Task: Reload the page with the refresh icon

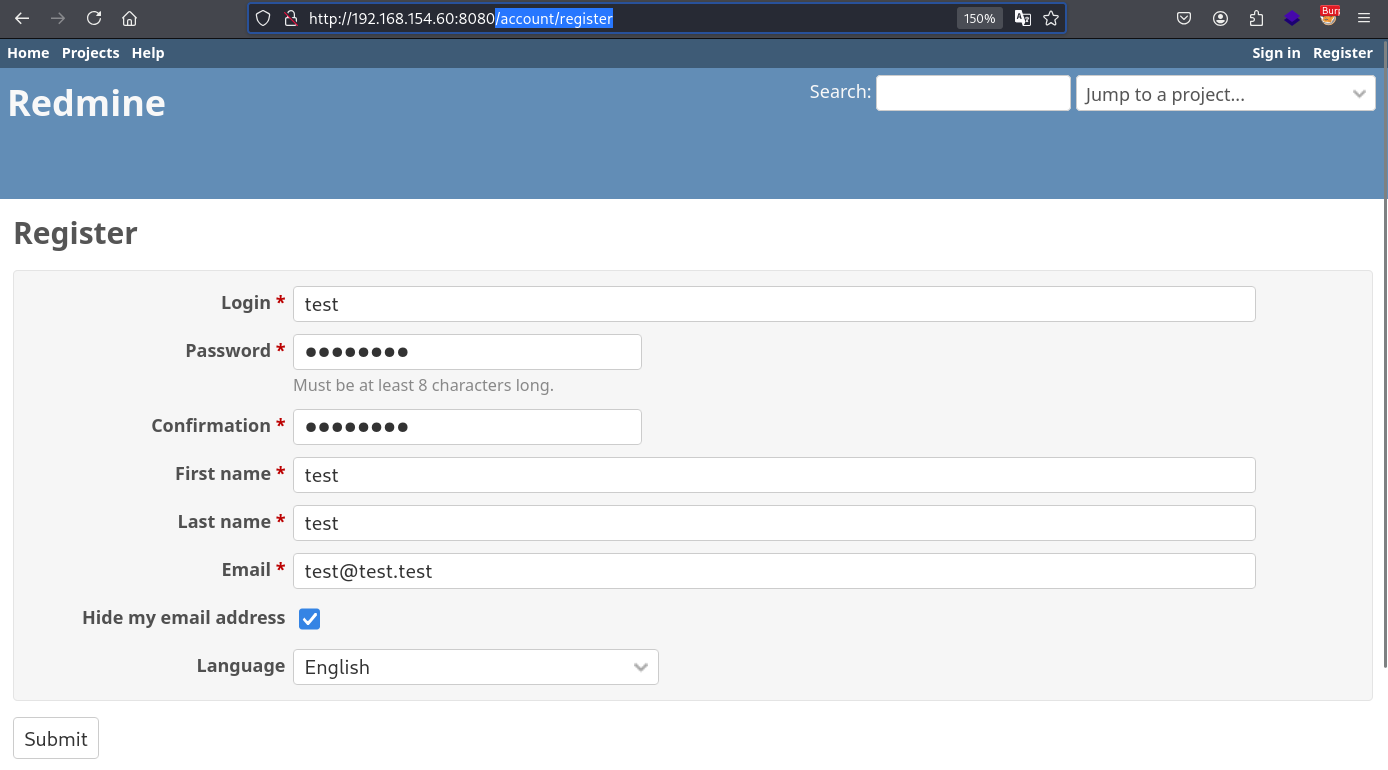Action: (x=94, y=18)
